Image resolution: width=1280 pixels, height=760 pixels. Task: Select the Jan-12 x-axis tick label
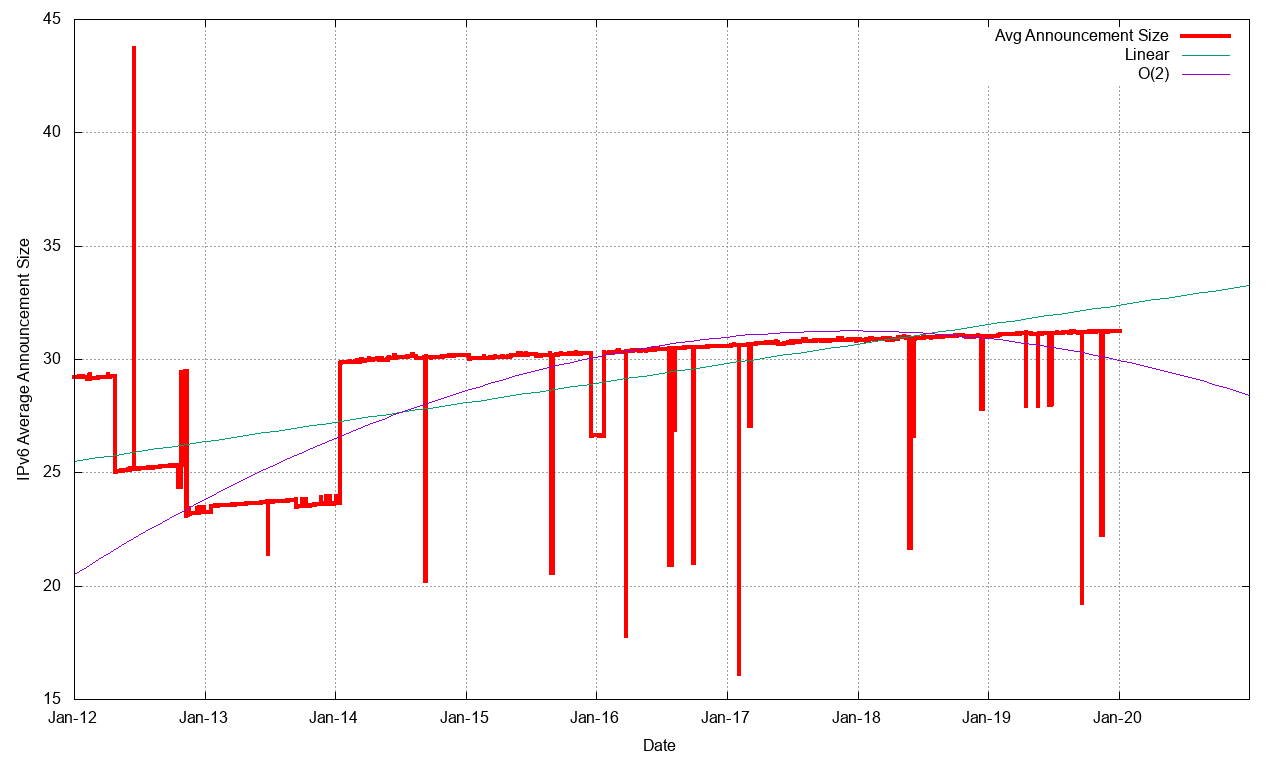[75, 717]
